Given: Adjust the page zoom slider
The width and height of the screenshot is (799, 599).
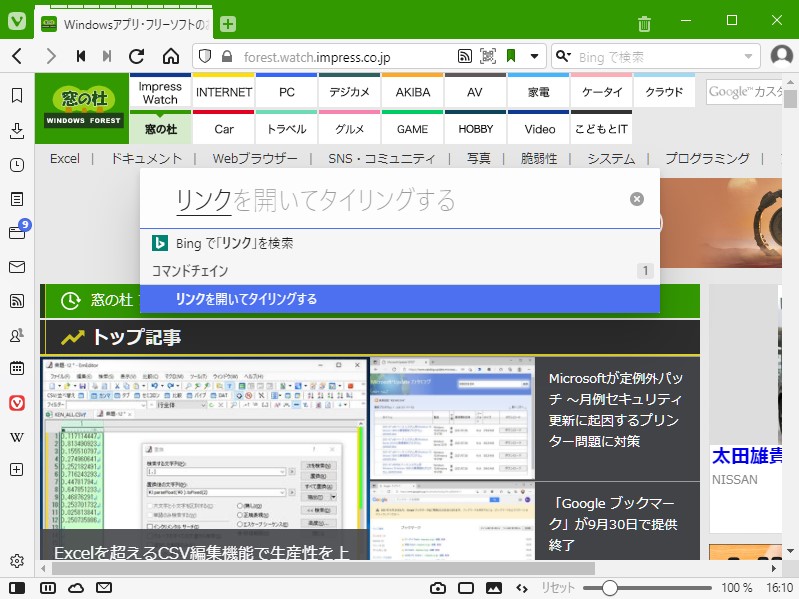Looking at the screenshot, I should click(x=647, y=588).
